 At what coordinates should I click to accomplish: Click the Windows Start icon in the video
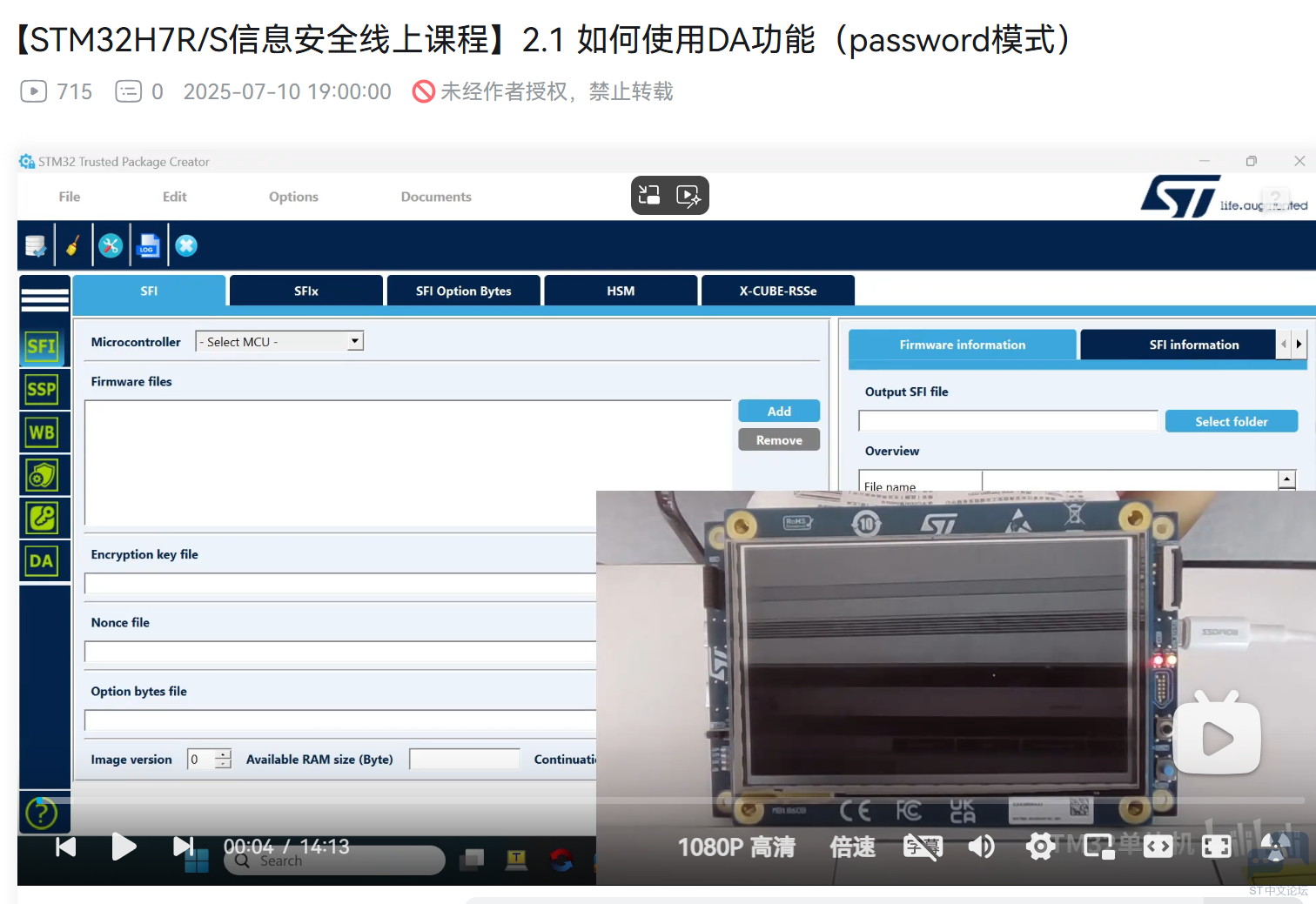pos(197,861)
